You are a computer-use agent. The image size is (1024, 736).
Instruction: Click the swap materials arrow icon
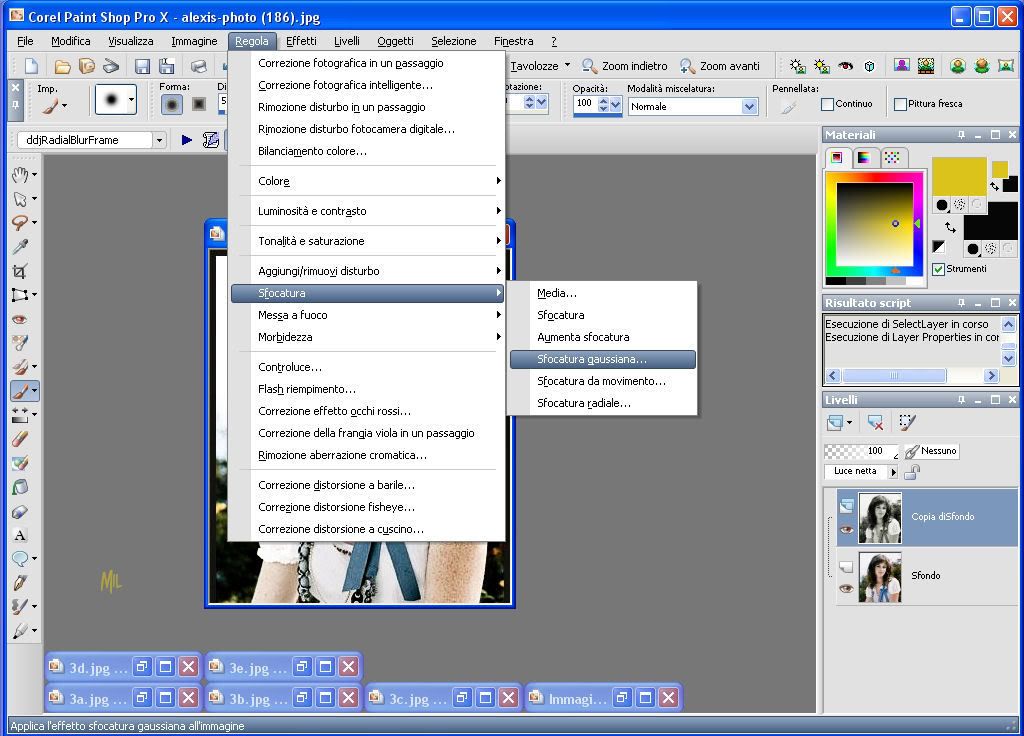950,227
